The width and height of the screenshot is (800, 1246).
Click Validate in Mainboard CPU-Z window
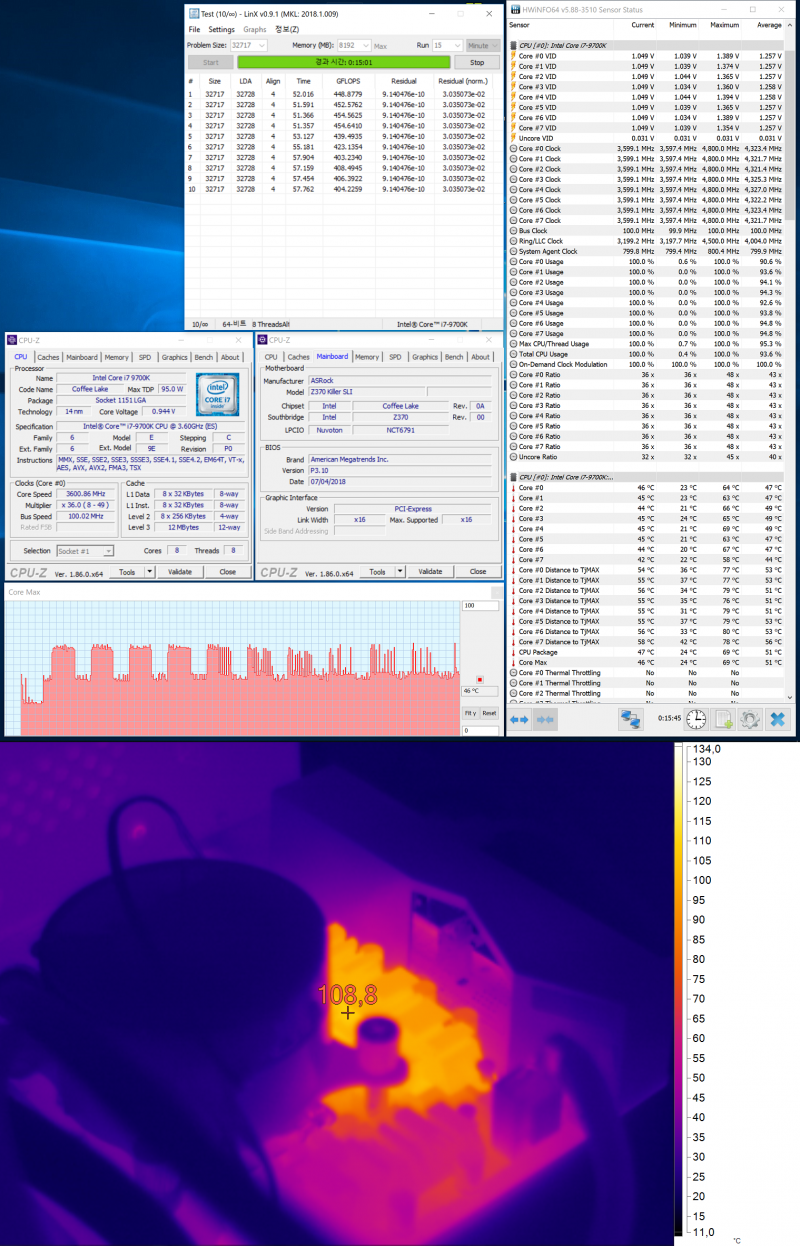430,572
